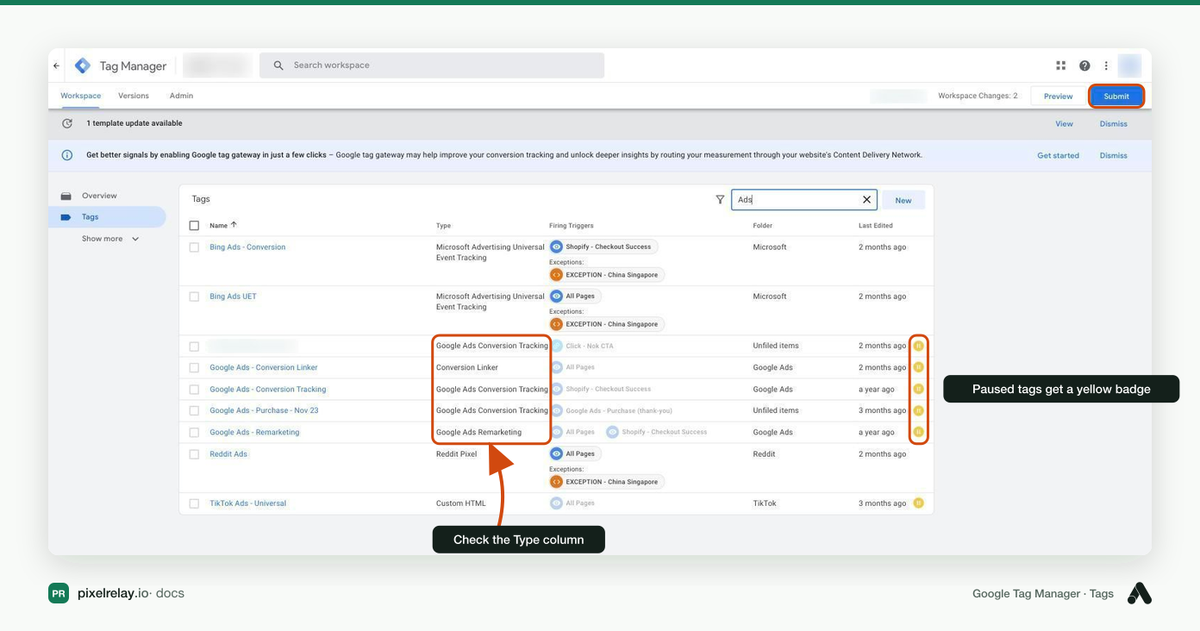Click the search magnifier icon in workspace search
This screenshot has height=631, width=1200.
(x=278, y=65)
